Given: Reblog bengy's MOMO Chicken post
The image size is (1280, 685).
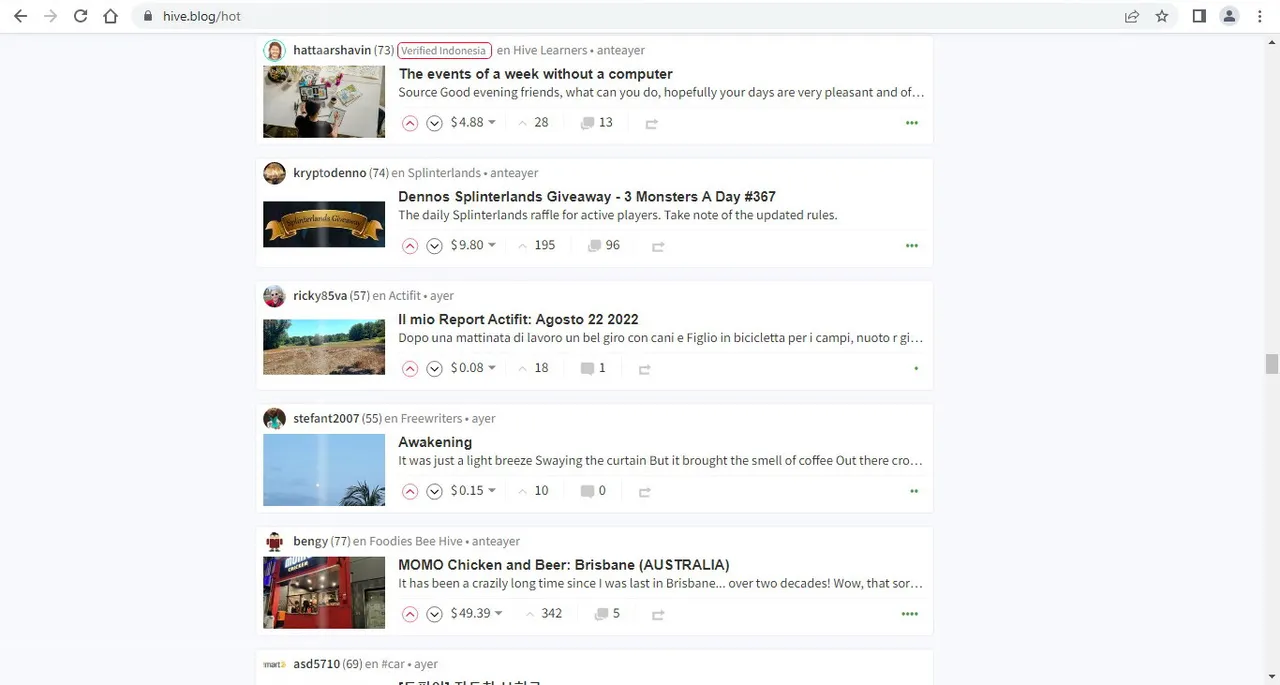Looking at the screenshot, I should click(x=658, y=614).
